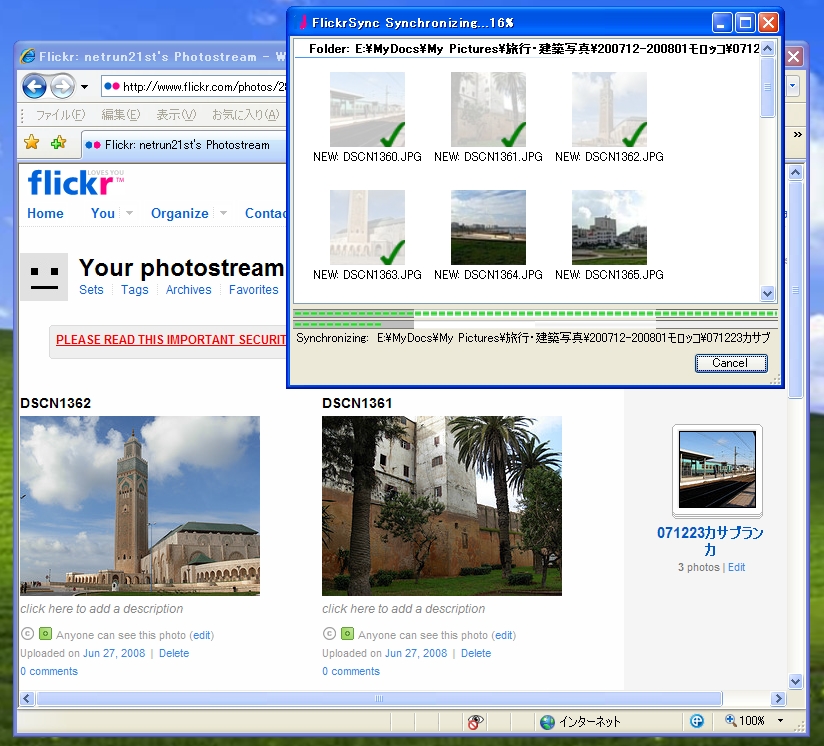Select the DSCN1360.JPG thumbnail in FlickrSync
This screenshot has width=824, height=746.
pos(367,109)
